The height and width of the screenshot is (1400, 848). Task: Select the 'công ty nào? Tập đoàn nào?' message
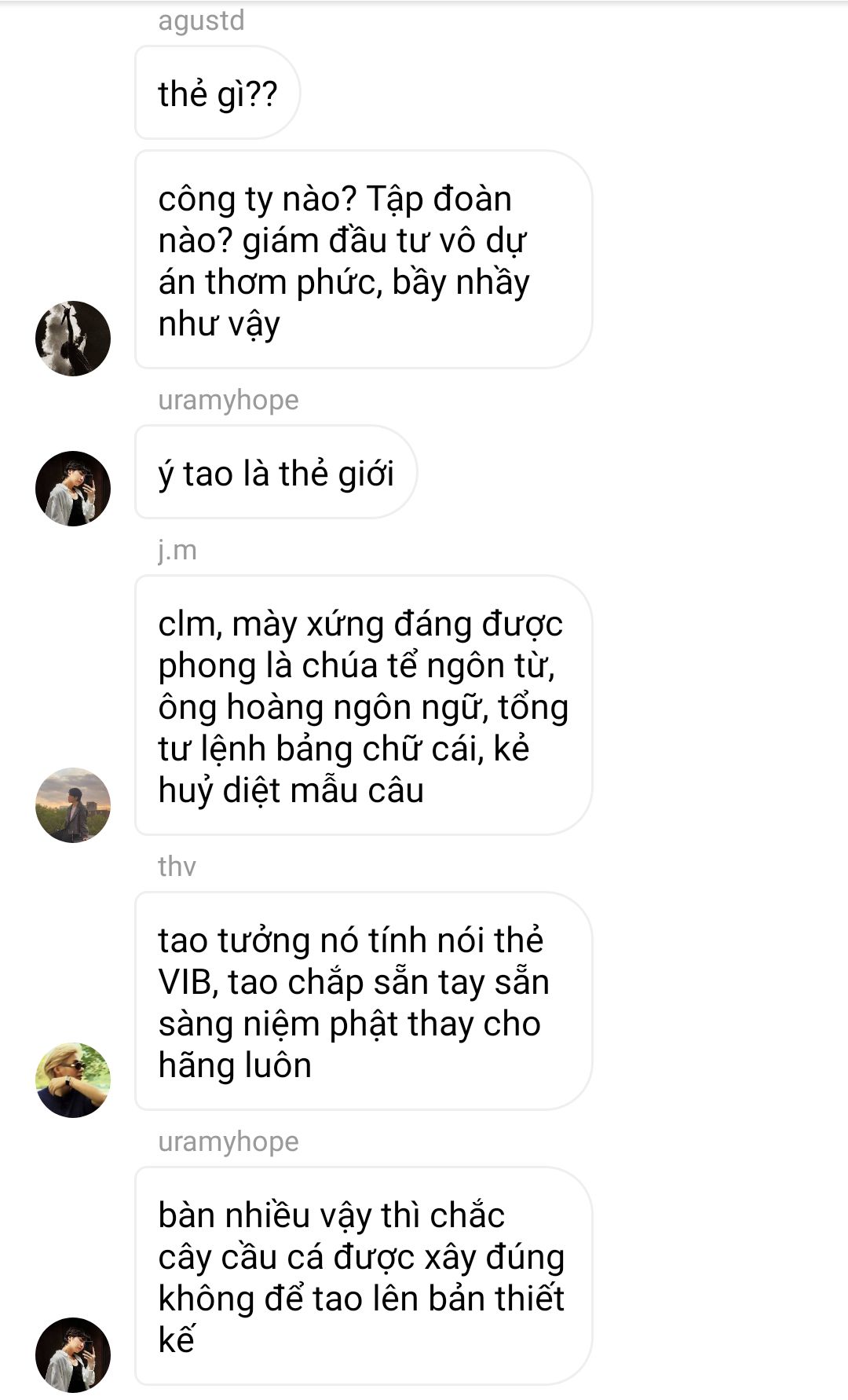click(x=364, y=260)
